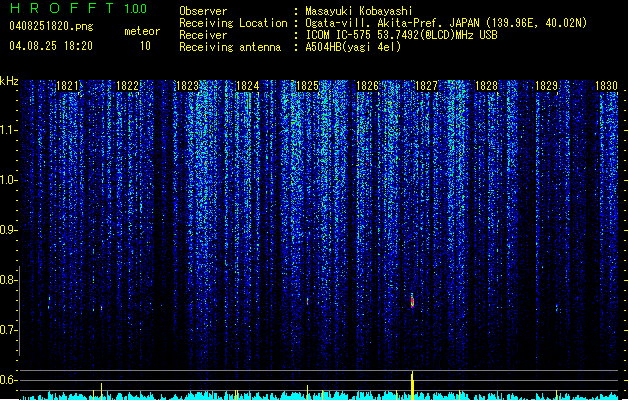
Task: Click the faint meteor echo near 1829
Action: [557, 308]
